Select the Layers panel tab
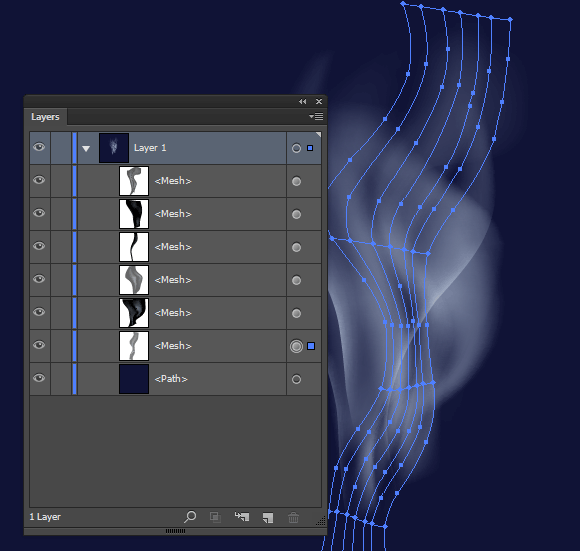 [x=45, y=117]
